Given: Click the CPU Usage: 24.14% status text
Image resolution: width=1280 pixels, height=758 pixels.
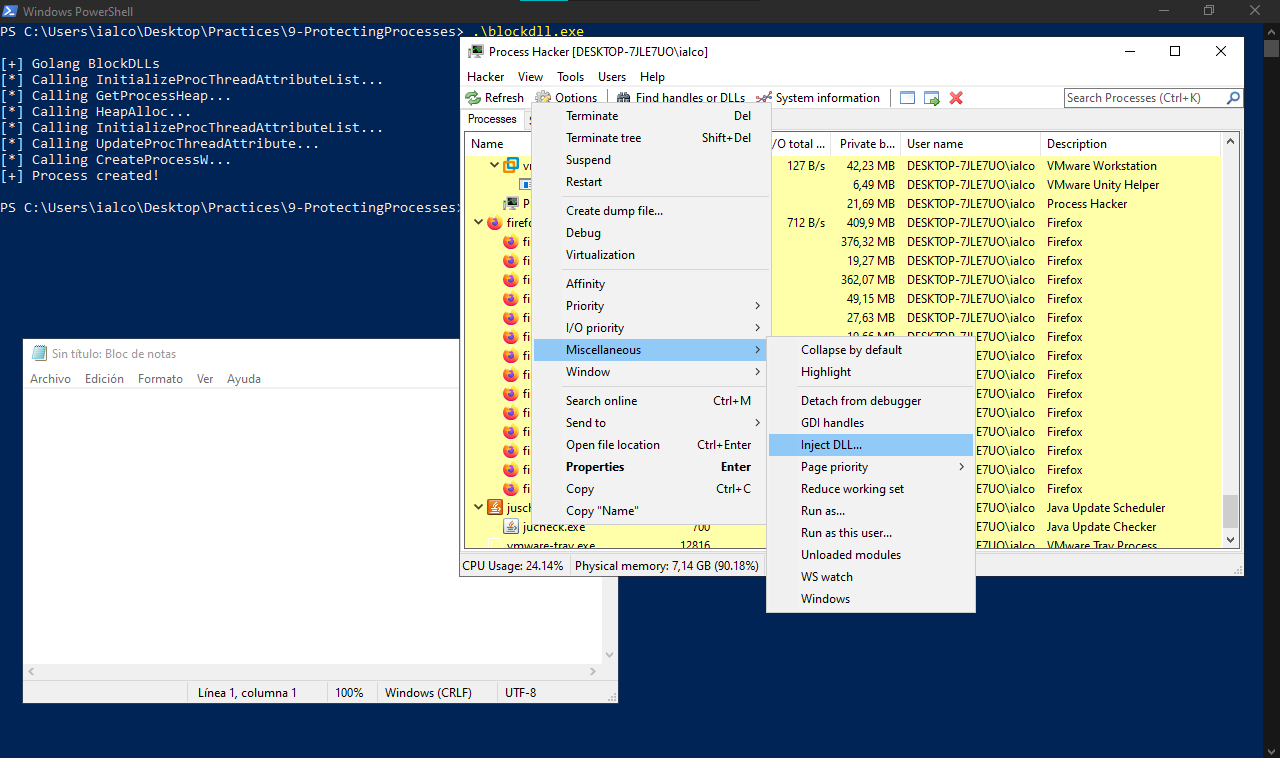Looking at the screenshot, I should [x=512, y=566].
